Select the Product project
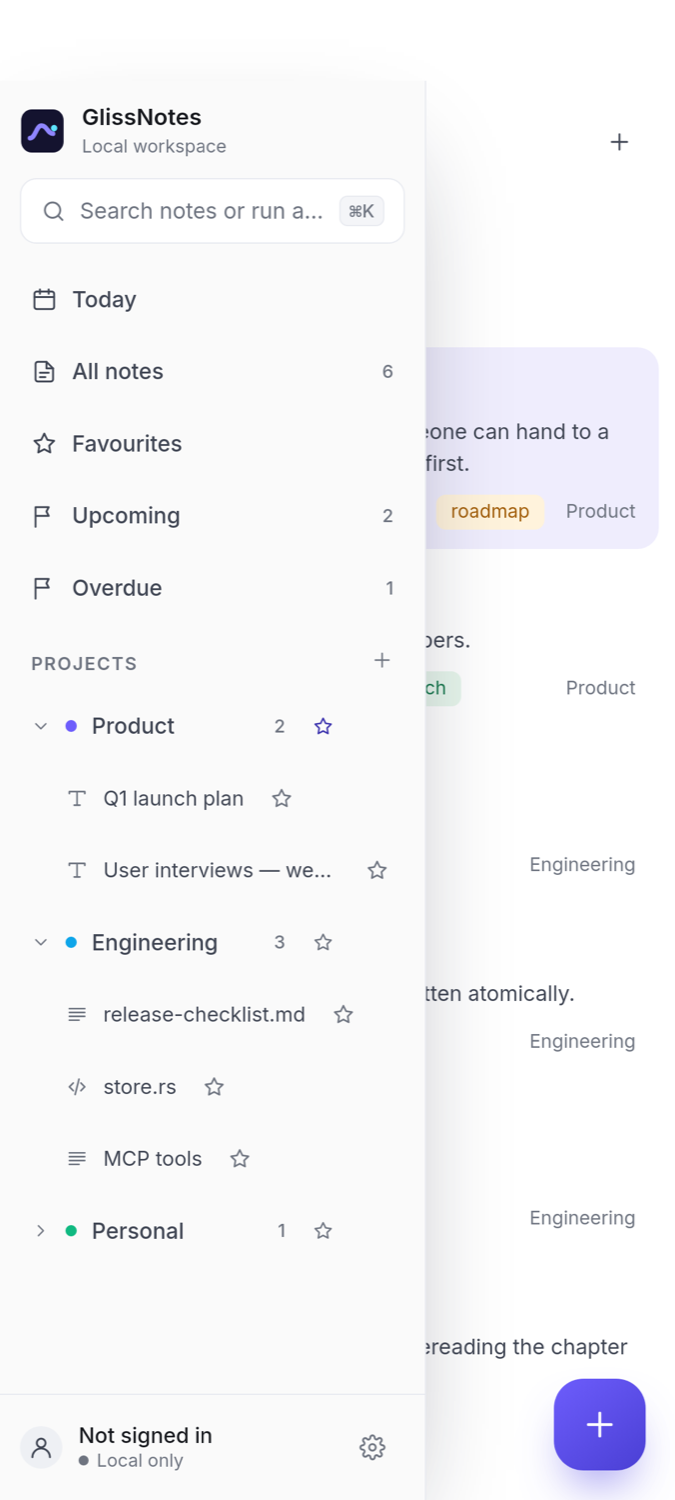675x1500 pixels. point(133,726)
